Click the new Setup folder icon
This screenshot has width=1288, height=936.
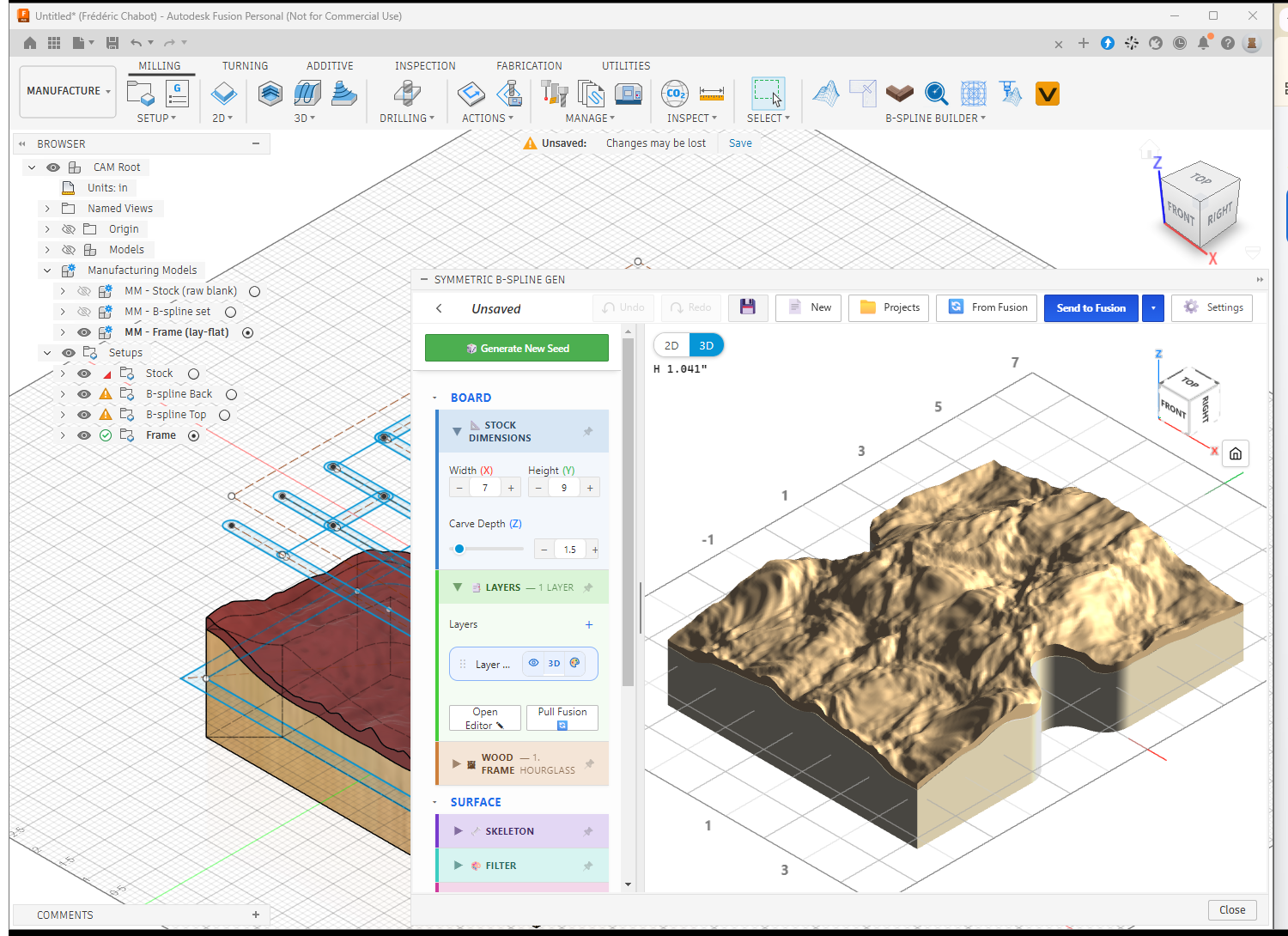[x=140, y=93]
